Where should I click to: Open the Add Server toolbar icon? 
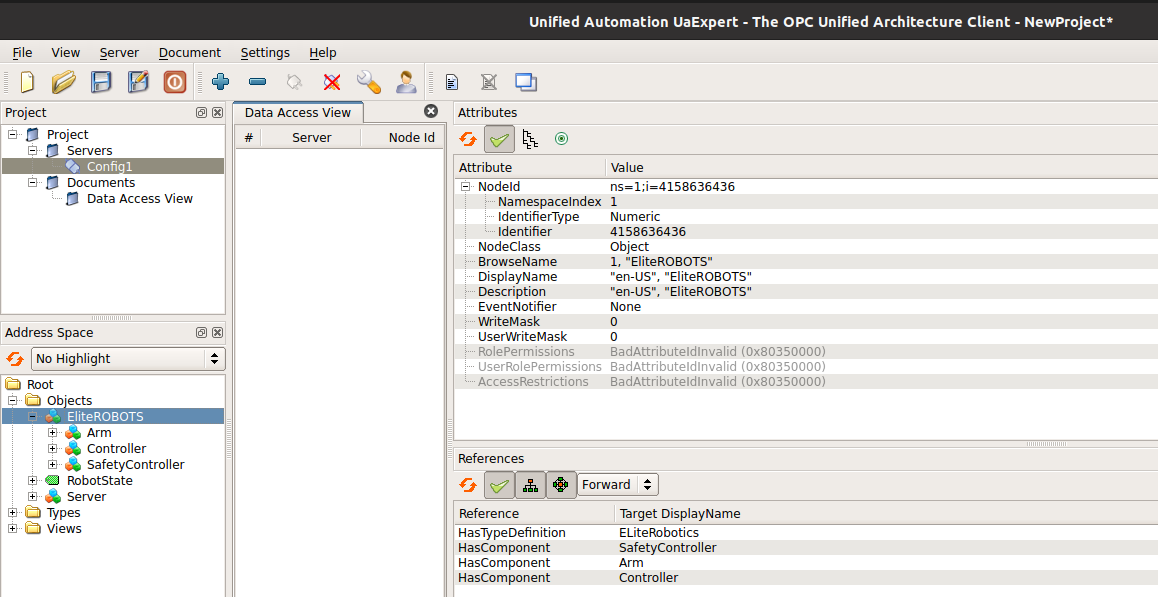[x=221, y=82]
